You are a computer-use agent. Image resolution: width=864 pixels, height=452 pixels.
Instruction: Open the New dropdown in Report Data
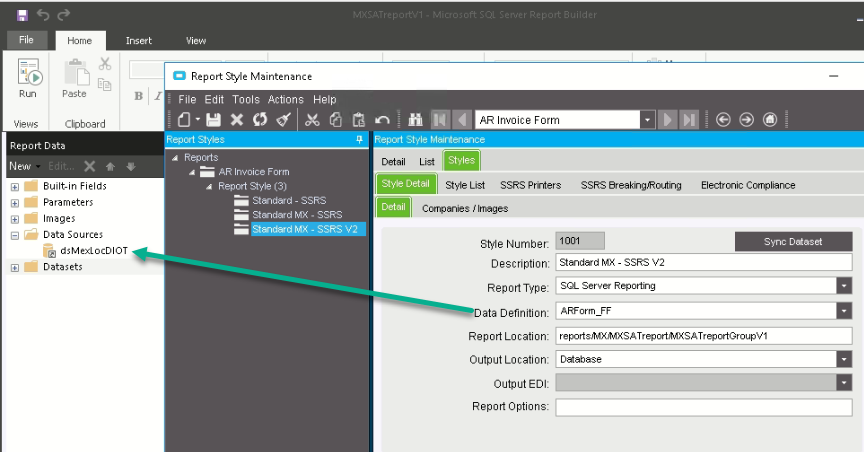[x=24, y=166]
